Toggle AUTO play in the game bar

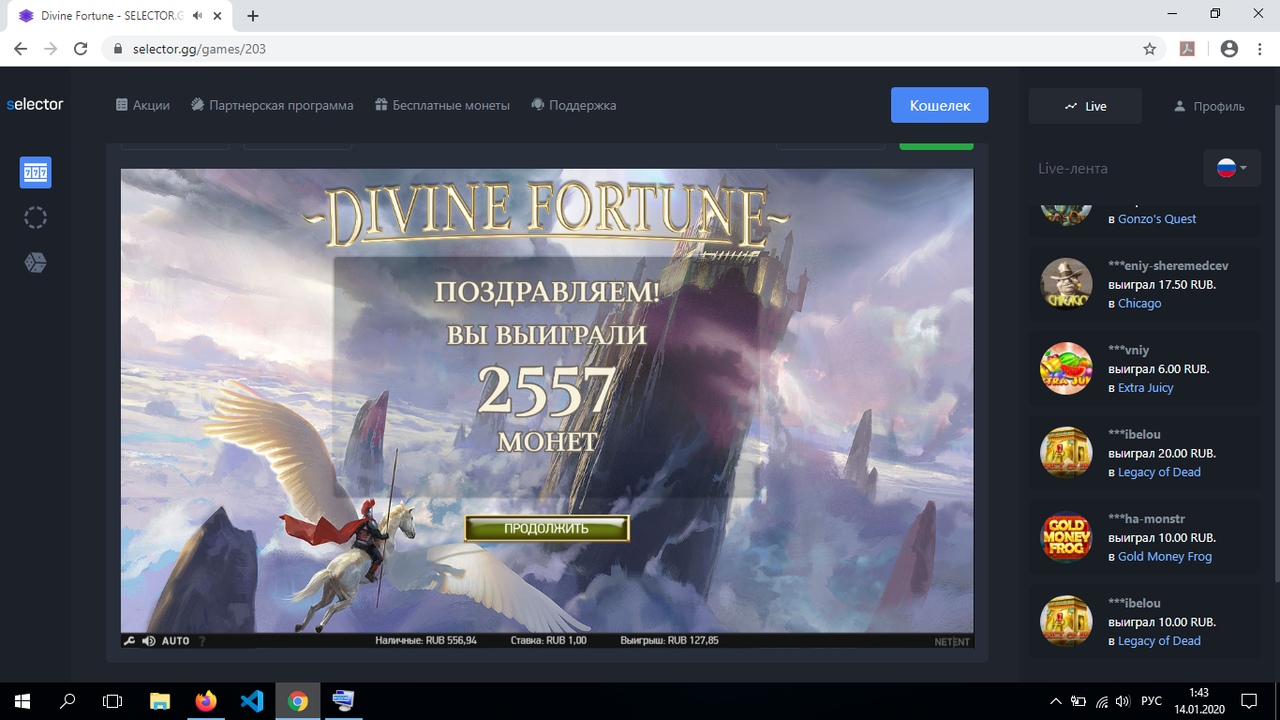(176, 641)
